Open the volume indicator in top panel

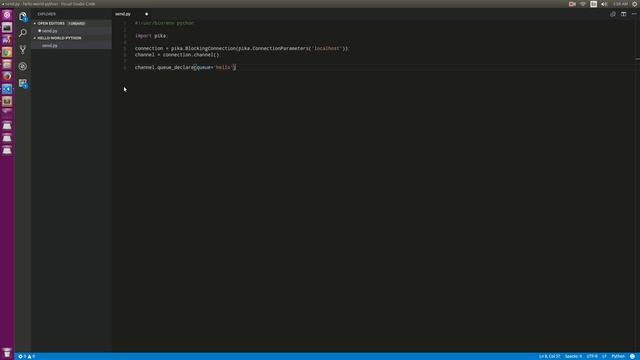click(x=604, y=4)
